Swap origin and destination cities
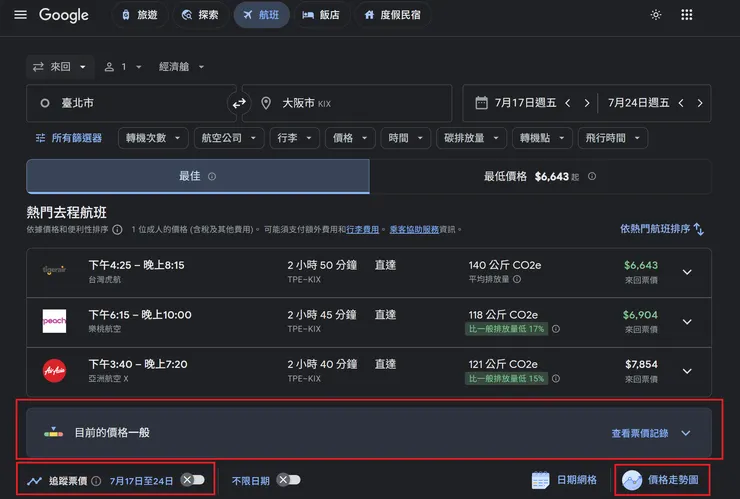 point(239,103)
